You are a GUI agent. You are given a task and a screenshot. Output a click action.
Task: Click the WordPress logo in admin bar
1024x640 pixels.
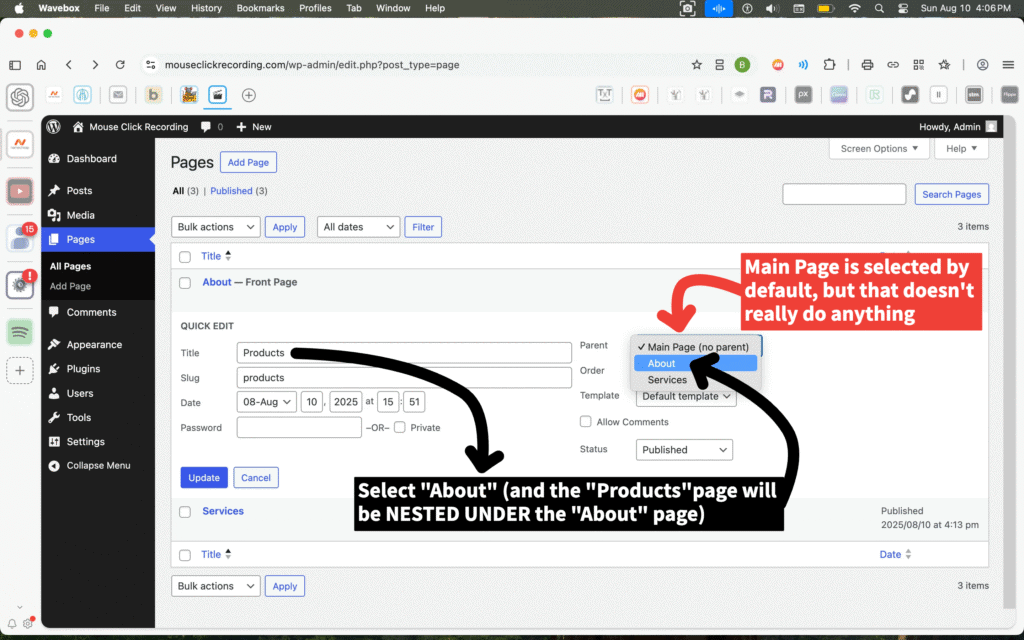54,127
